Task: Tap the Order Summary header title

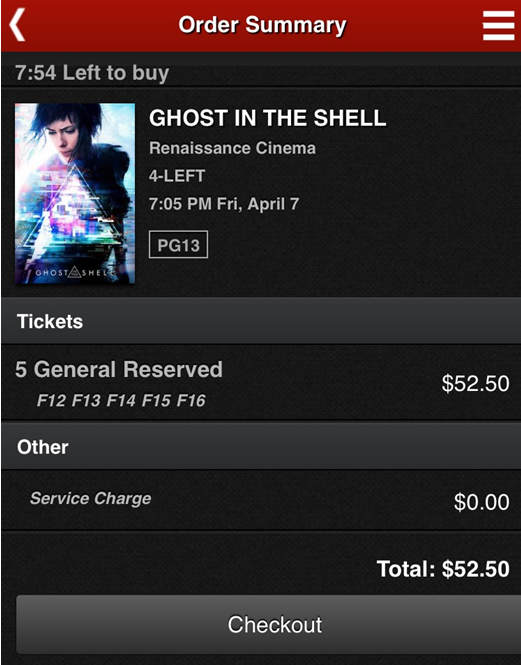Action: pos(262,25)
